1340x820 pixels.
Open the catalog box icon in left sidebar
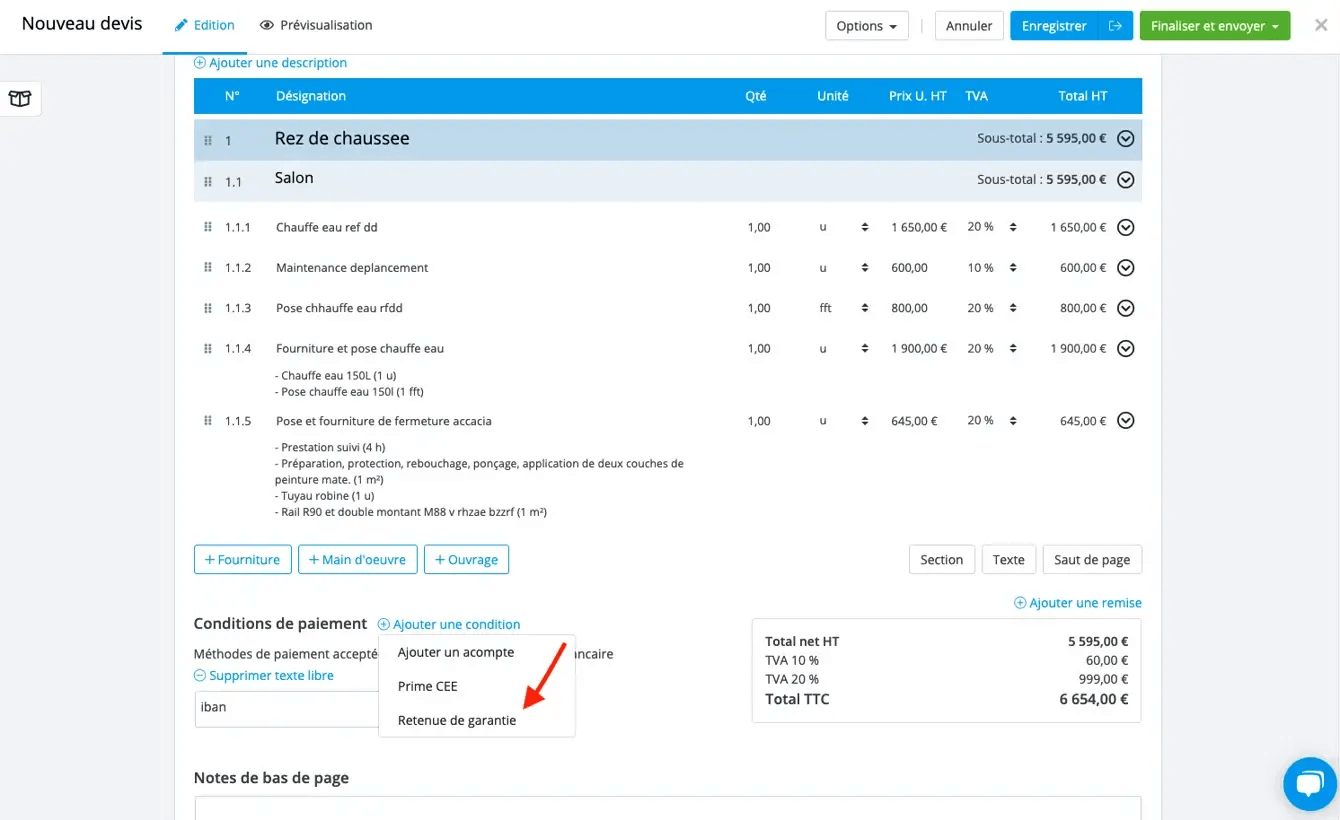click(20, 98)
